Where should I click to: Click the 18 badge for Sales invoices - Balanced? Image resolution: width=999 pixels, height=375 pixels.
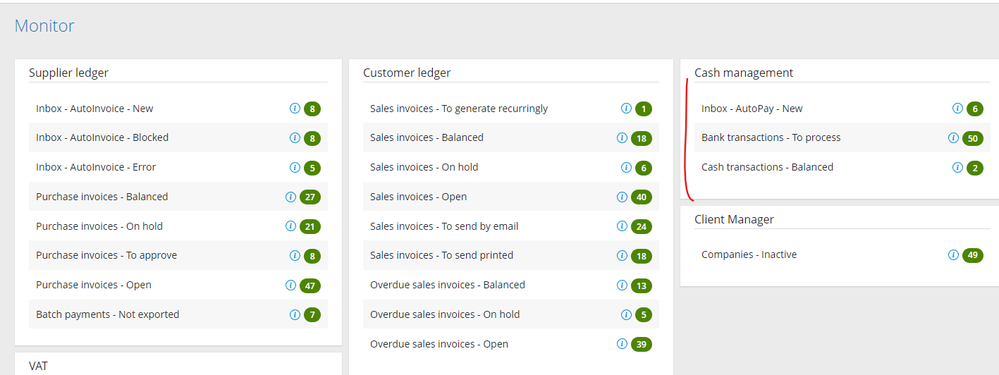coord(642,138)
